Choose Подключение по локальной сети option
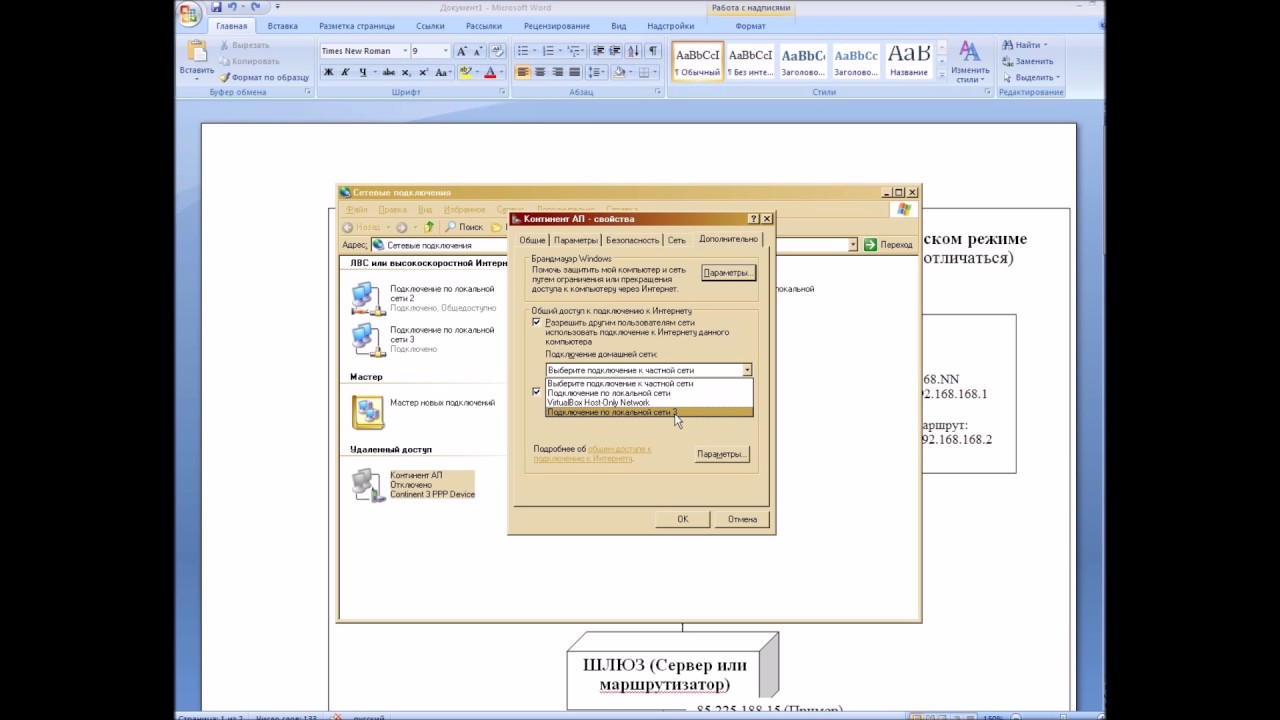This screenshot has width=1280, height=720. pyautogui.click(x=649, y=393)
